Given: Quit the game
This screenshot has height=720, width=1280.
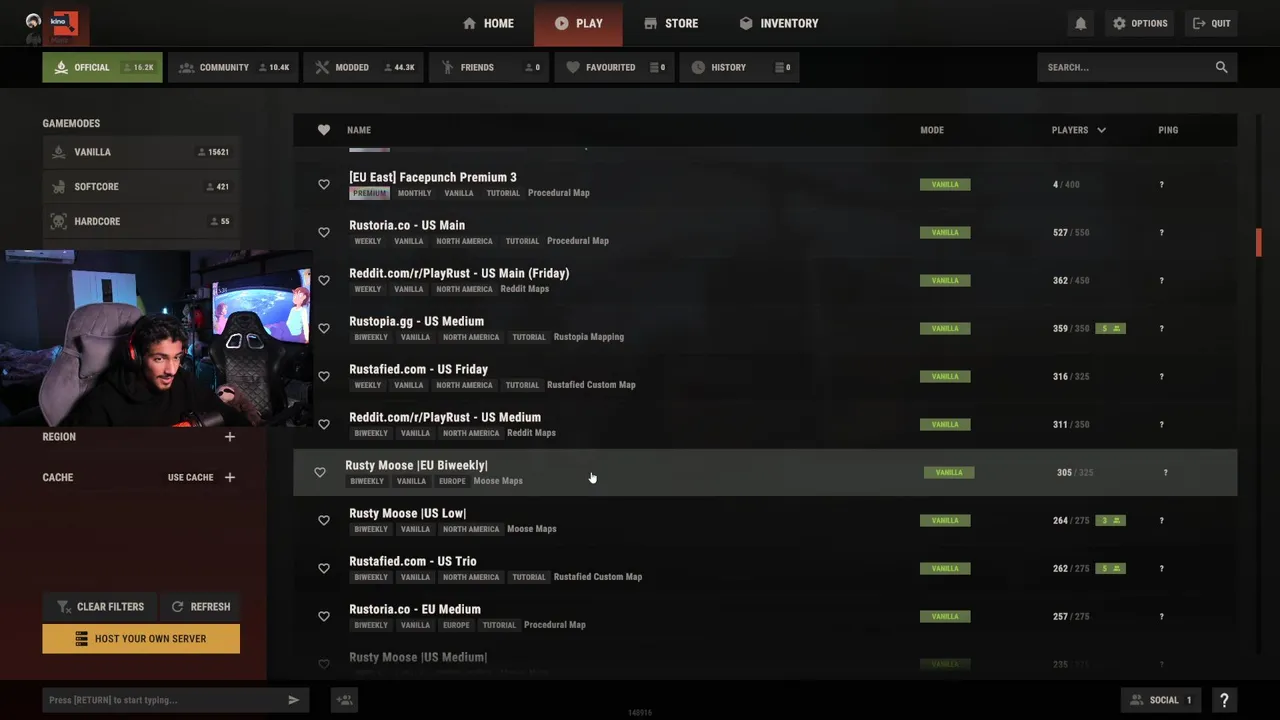Looking at the screenshot, I should [x=1211, y=23].
